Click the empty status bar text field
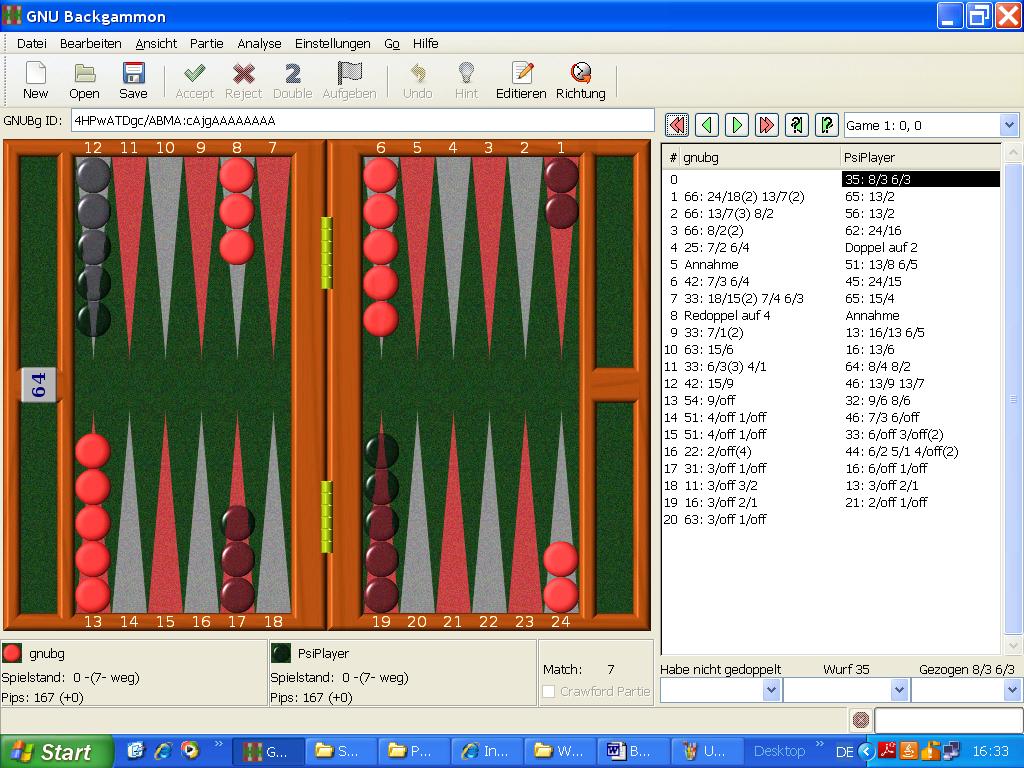The height and width of the screenshot is (768, 1024). click(x=948, y=720)
